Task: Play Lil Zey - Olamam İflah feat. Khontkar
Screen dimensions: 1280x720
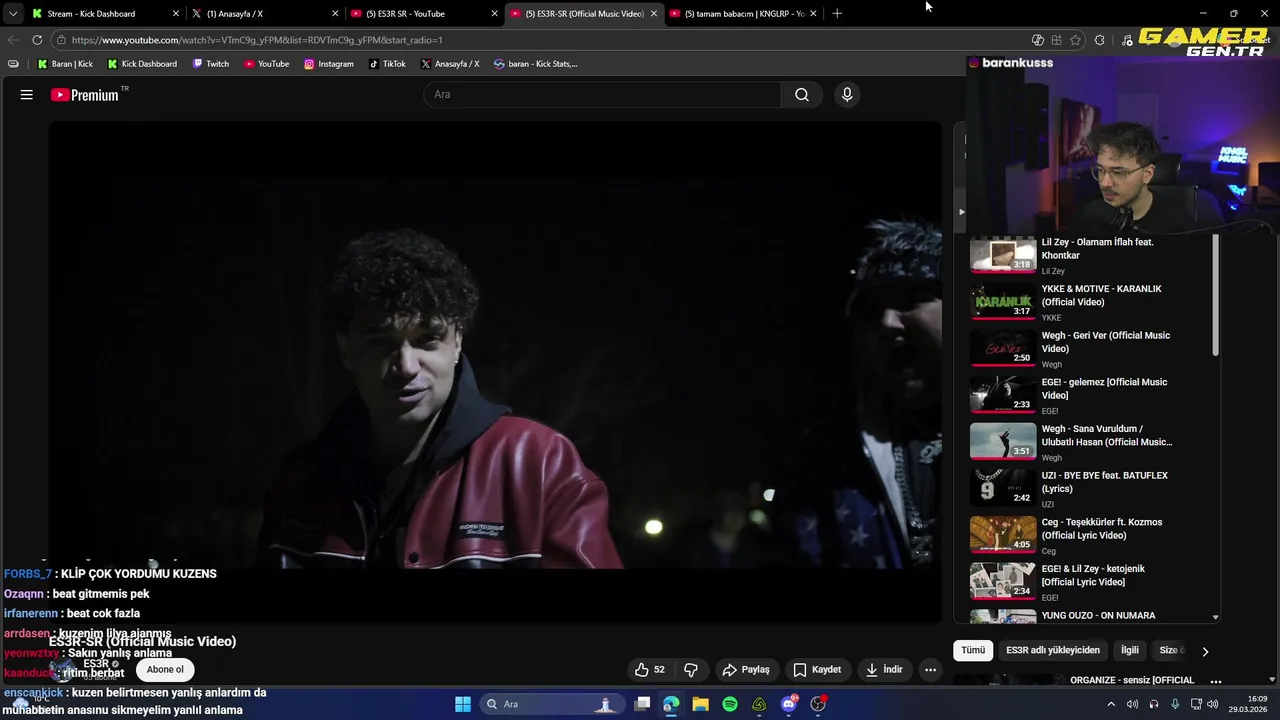Action: tap(1090, 255)
